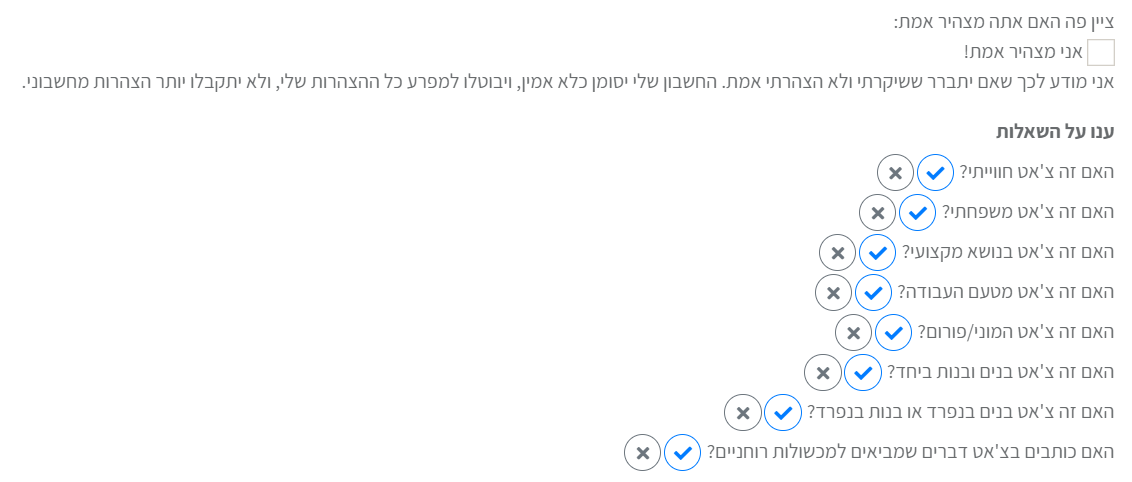Click X for 'צ'אט חווייתי' question
The width and height of the screenshot is (1132, 482).
tap(895, 173)
